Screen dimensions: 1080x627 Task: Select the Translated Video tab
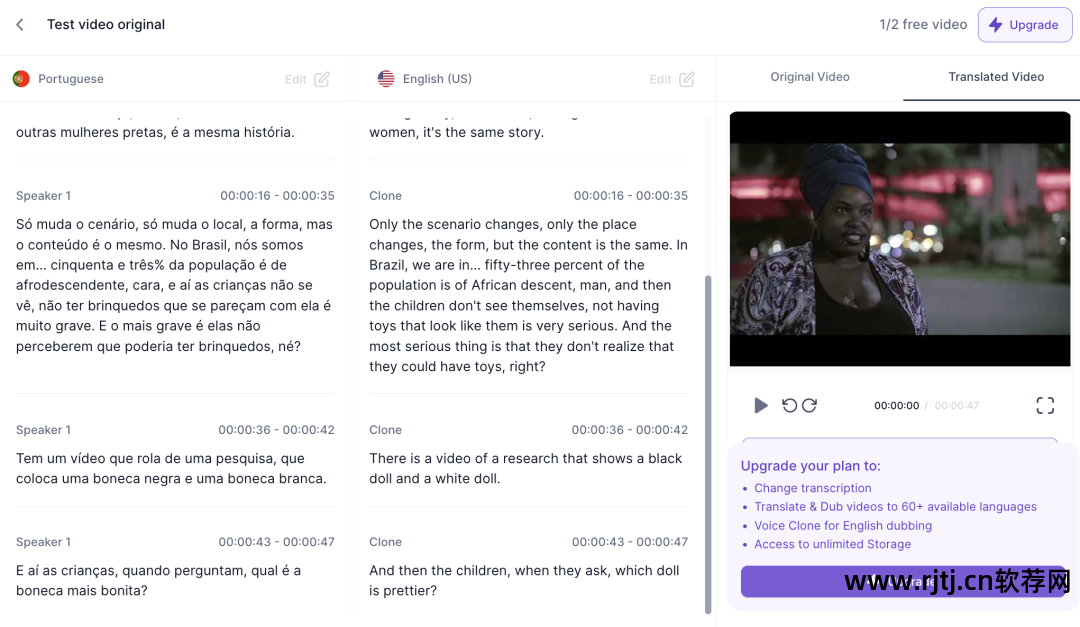point(996,77)
